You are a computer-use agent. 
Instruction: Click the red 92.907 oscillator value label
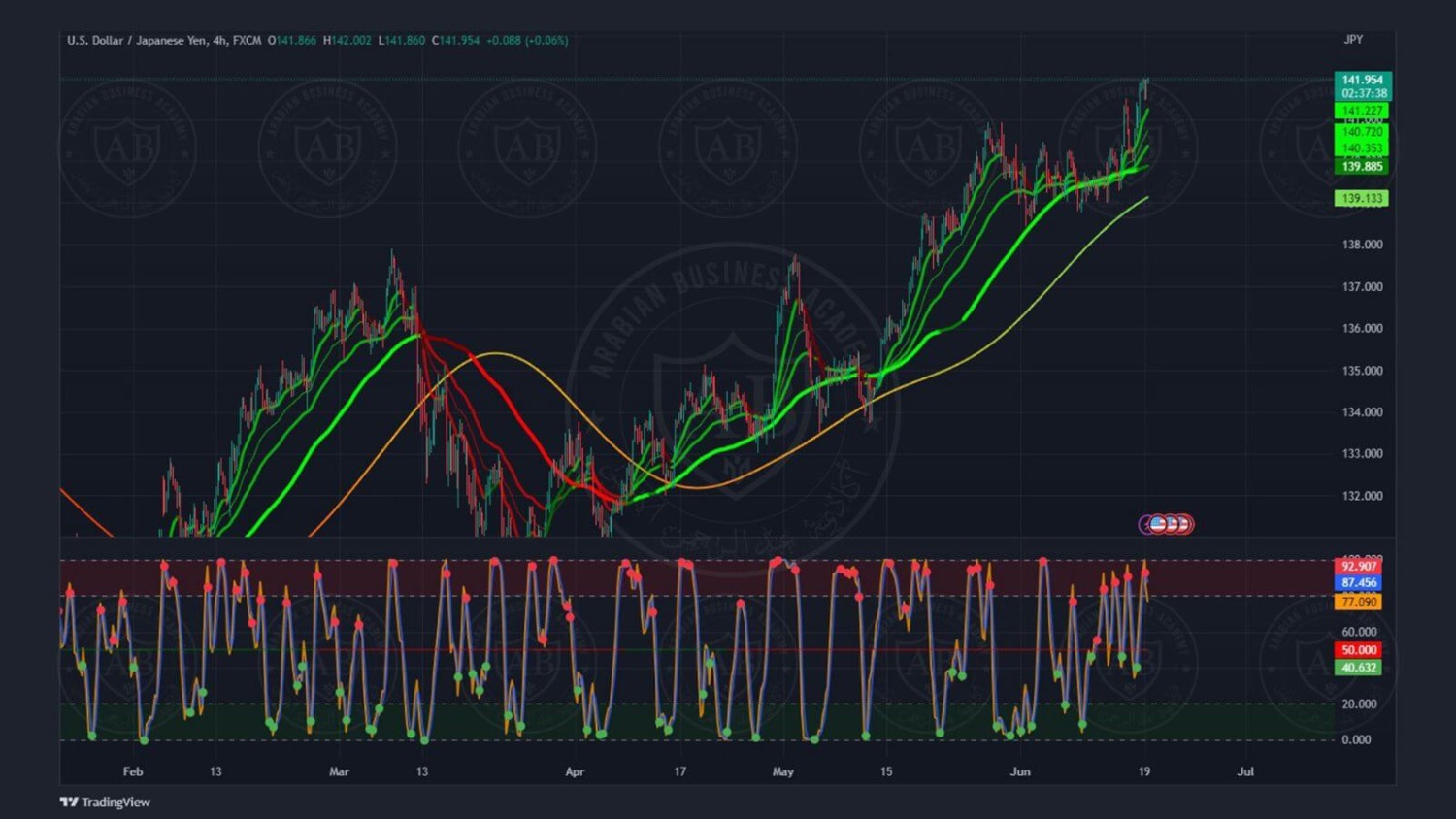1359,566
